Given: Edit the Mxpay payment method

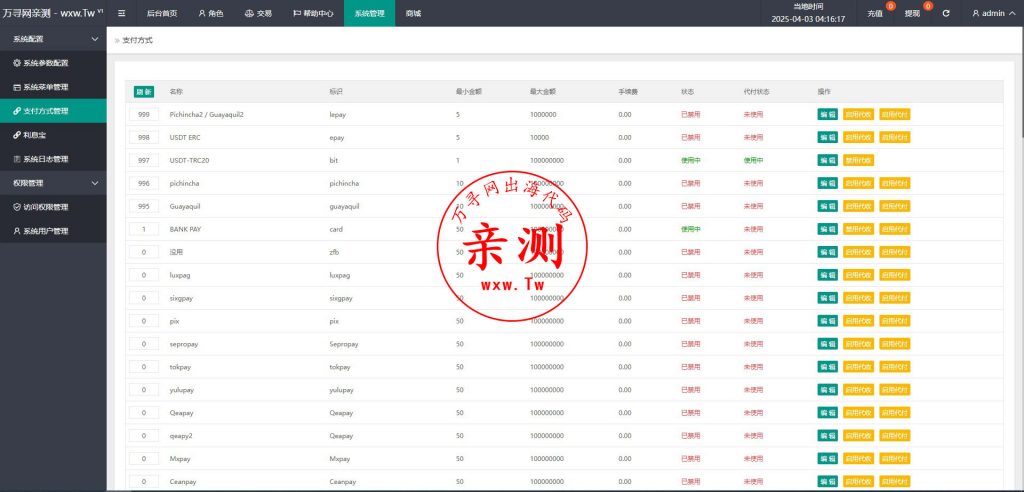Looking at the screenshot, I should (827, 459).
